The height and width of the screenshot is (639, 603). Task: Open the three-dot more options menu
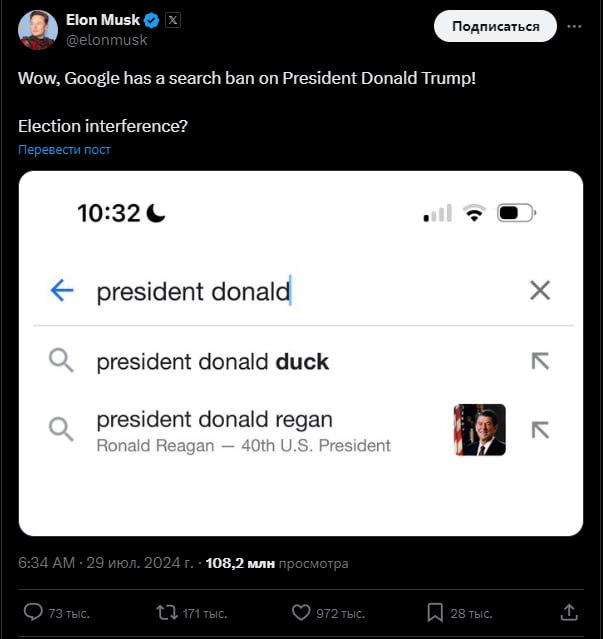click(574, 26)
